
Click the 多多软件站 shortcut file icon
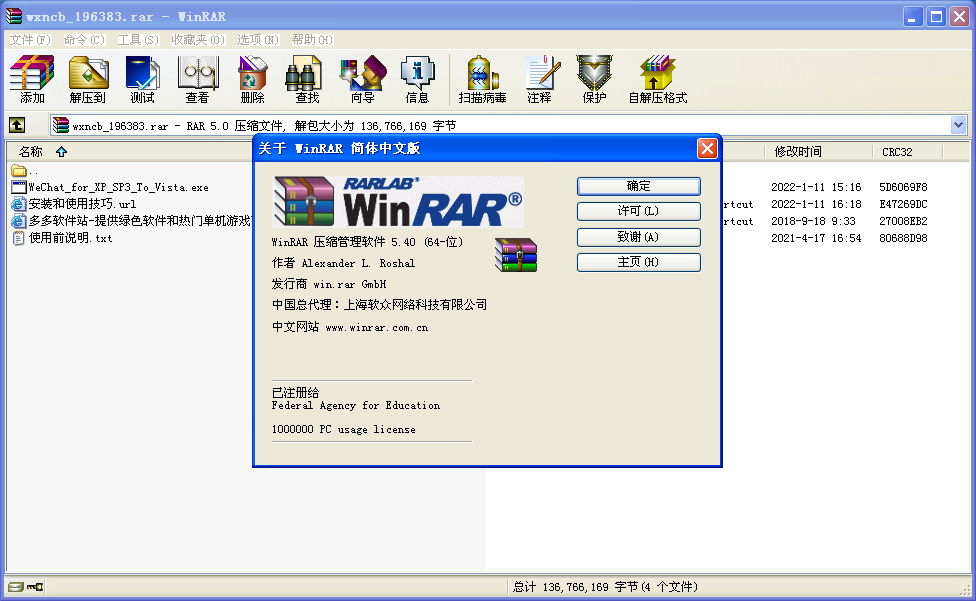click(19, 221)
